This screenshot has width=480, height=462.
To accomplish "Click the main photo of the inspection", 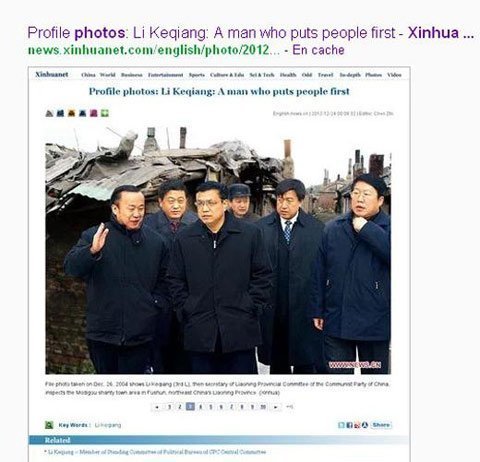I will (218, 250).
